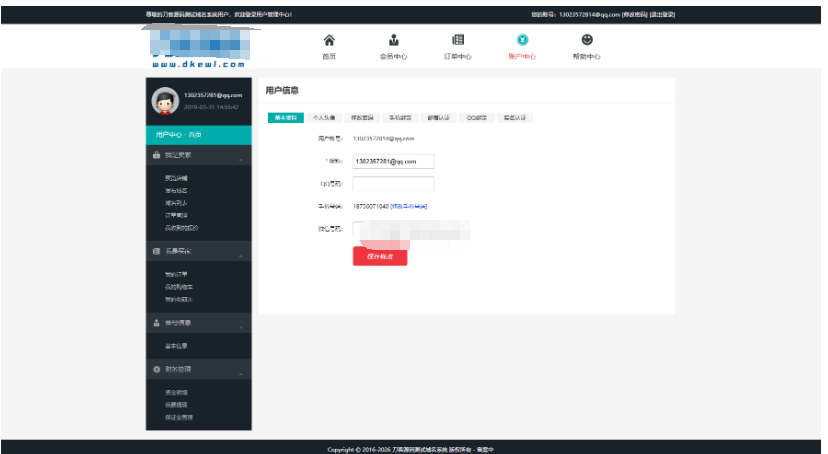Click the red 保存修改 button
This screenshot has height=454, width=828.
(380, 257)
